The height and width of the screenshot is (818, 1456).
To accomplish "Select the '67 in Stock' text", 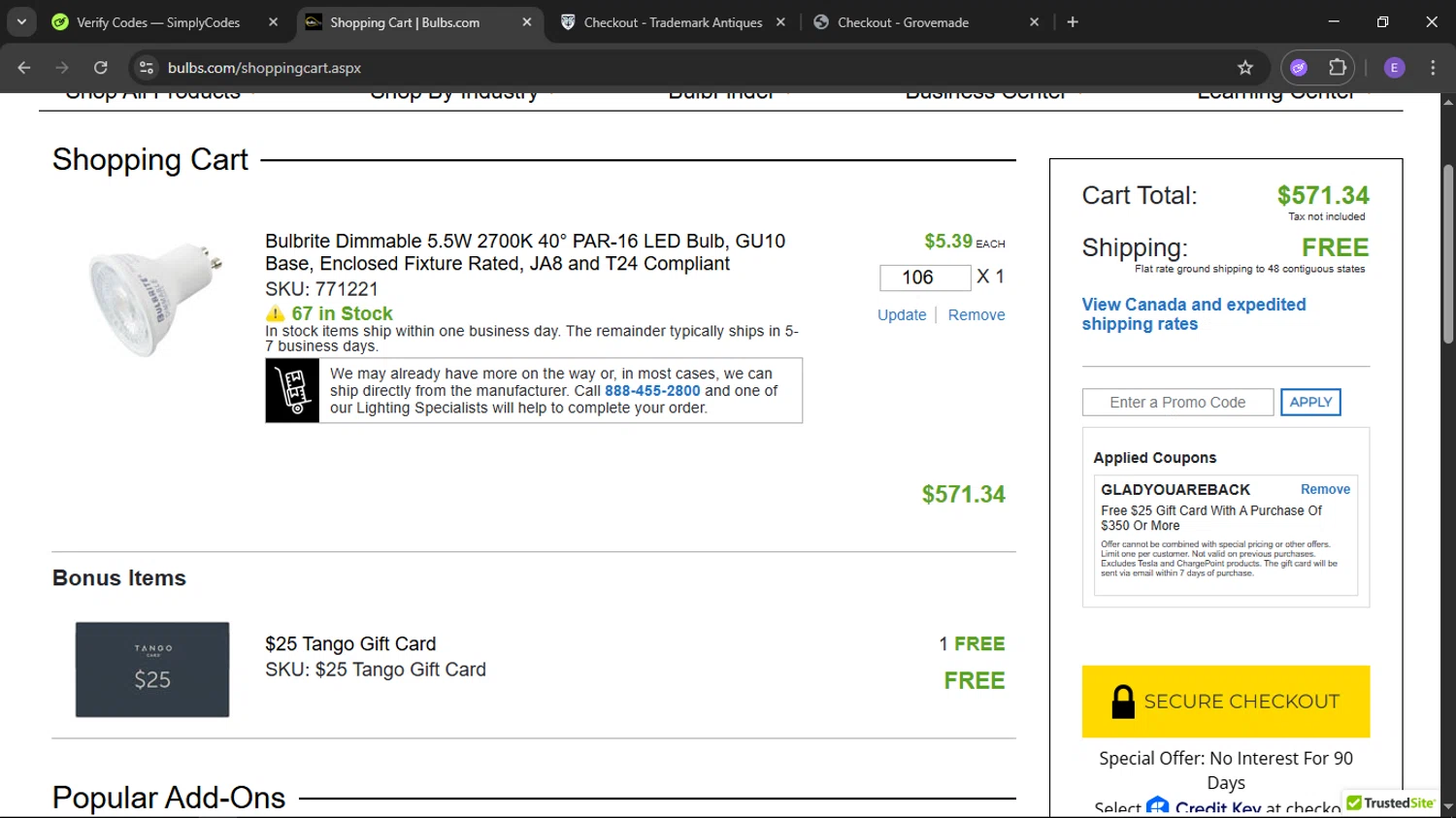I will 342,313.
